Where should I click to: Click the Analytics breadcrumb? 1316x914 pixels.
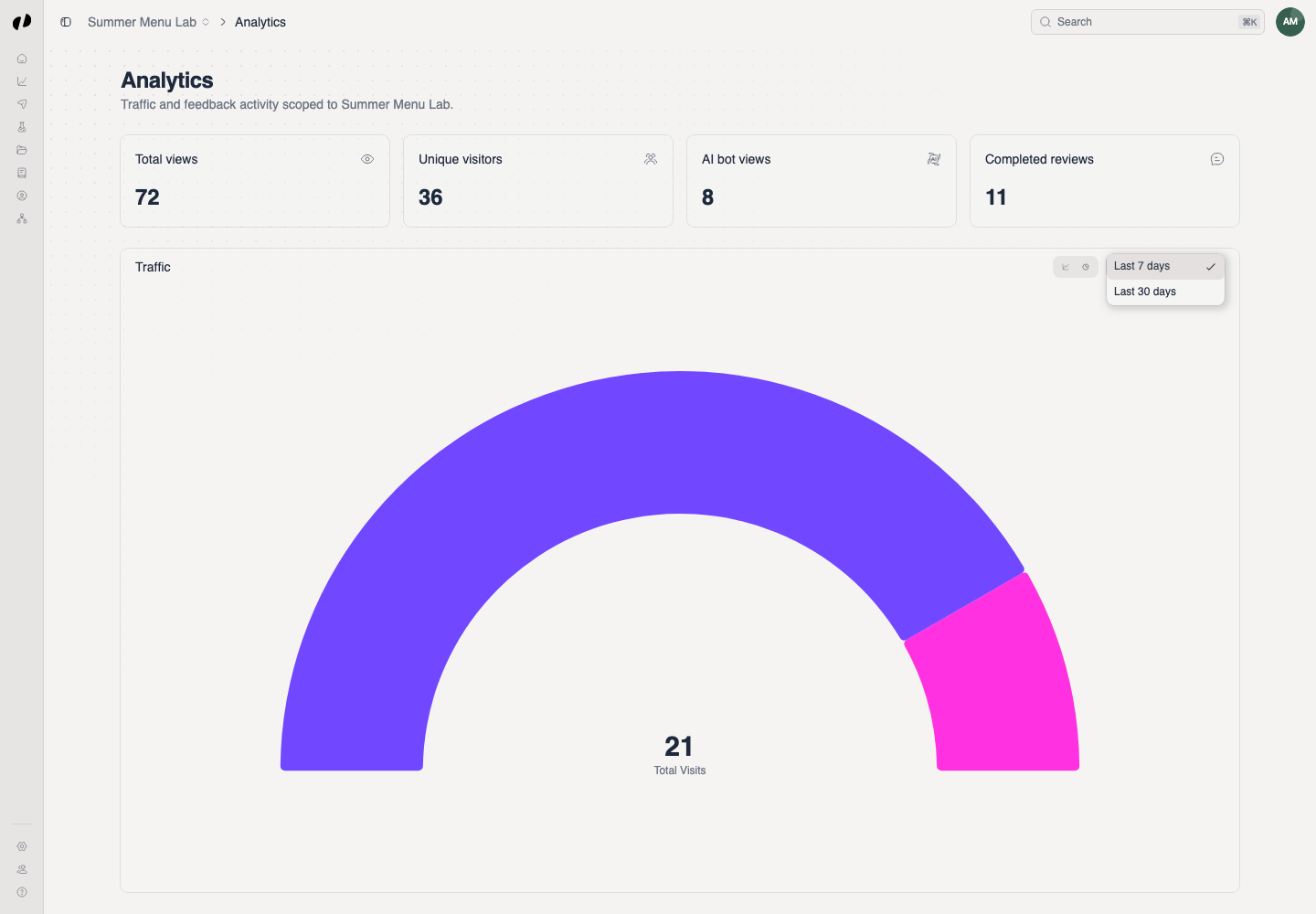[260, 22]
